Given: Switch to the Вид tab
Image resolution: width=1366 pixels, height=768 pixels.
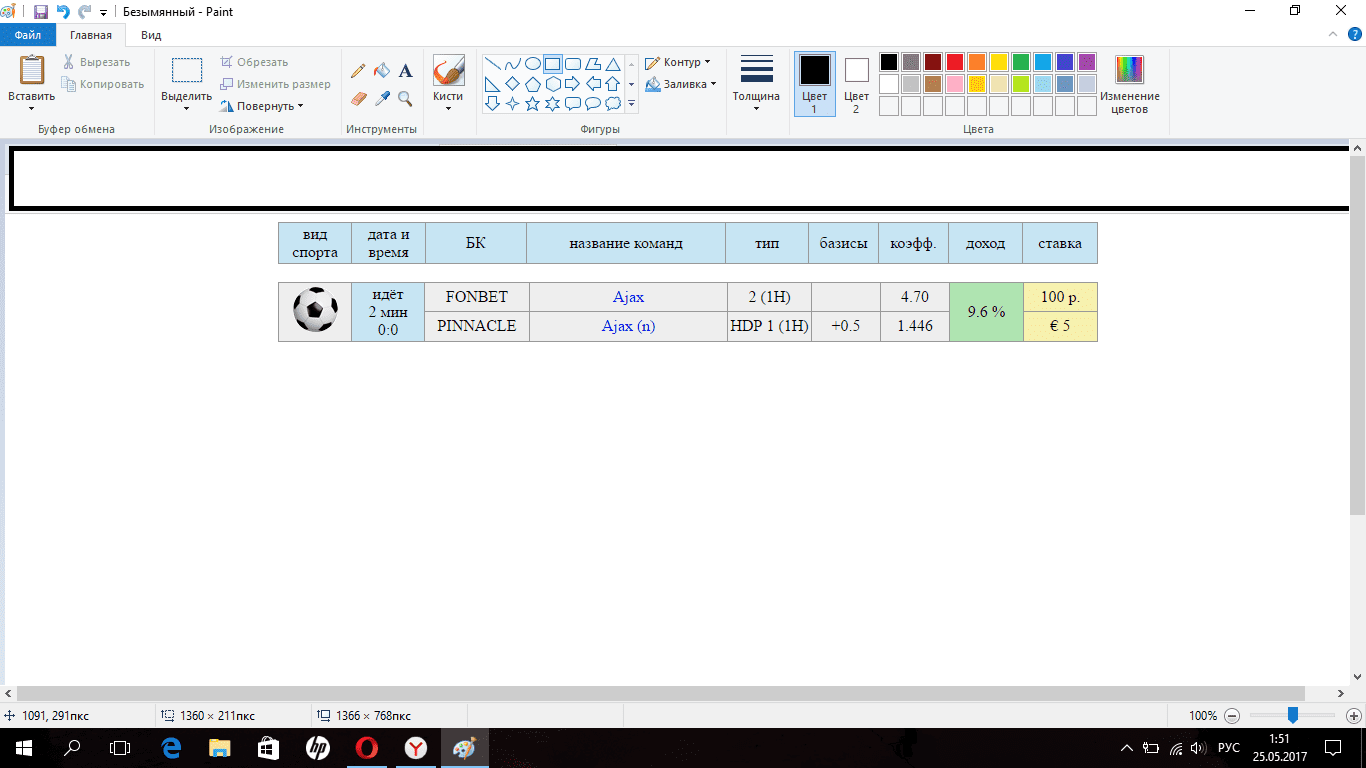Looking at the screenshot, I should pos(151,35).
